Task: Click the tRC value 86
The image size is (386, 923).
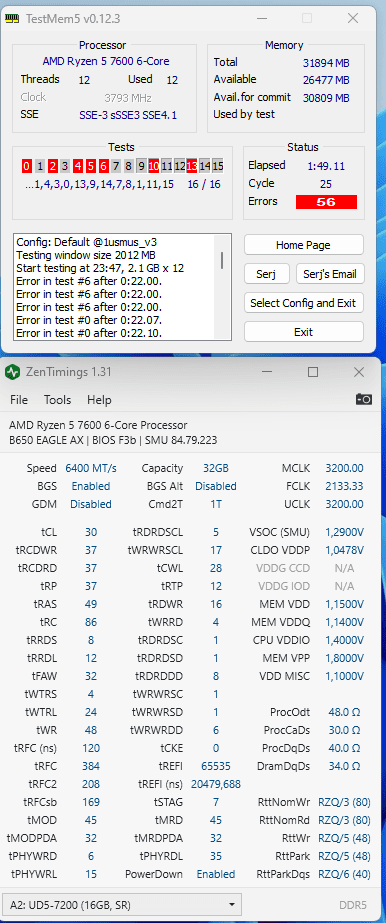Action: click(x=91, y=622)
